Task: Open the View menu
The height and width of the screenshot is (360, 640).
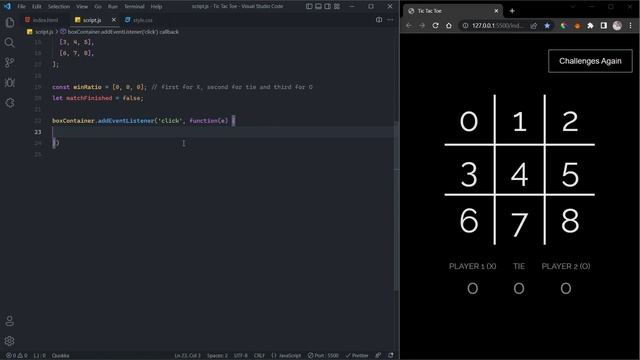Action: (82, 7)
